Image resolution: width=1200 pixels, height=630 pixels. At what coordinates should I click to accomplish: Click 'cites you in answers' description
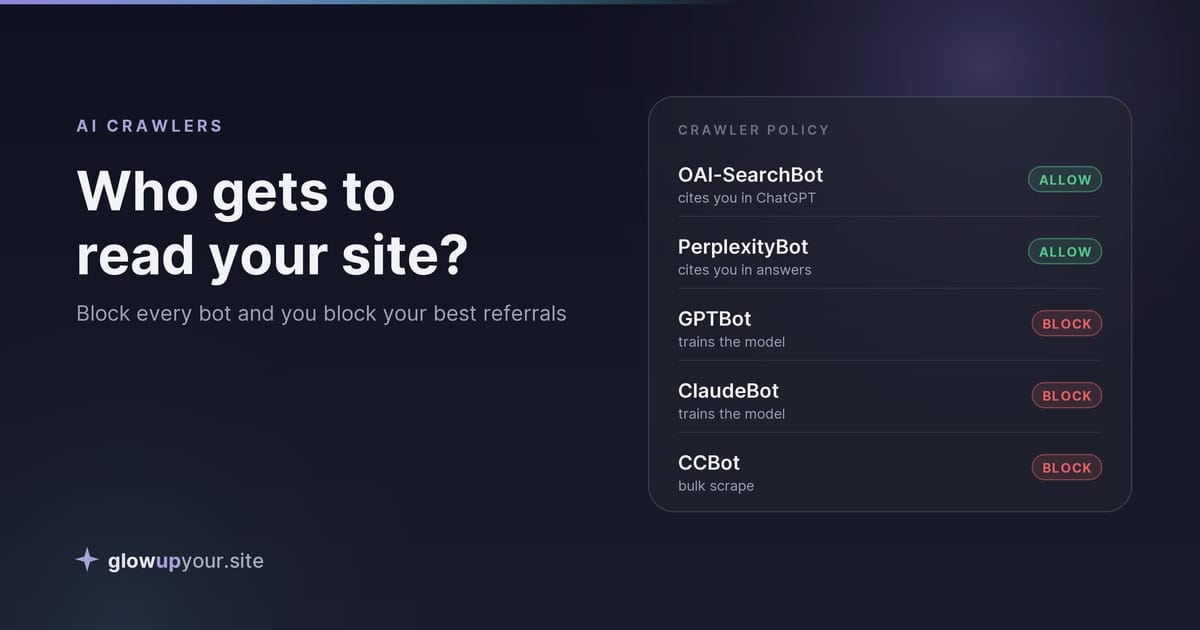click(745, 270)
